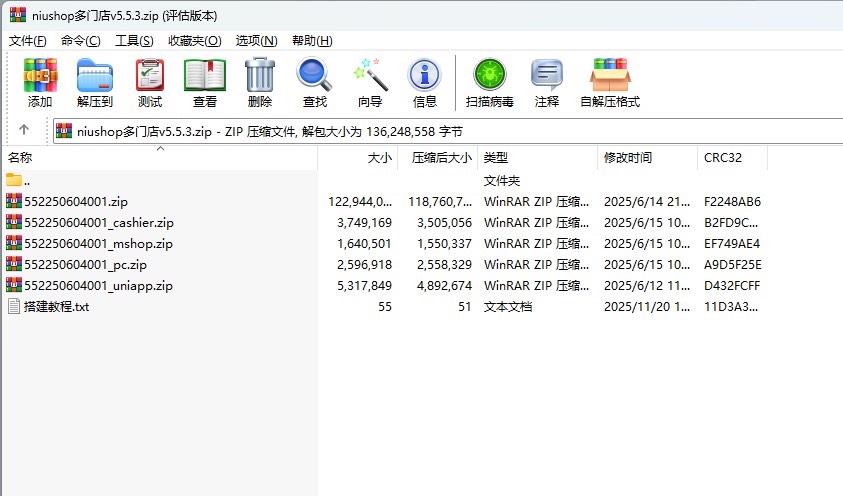Select the 552250604001_cashier.zip file

click(x=98, y=222)
